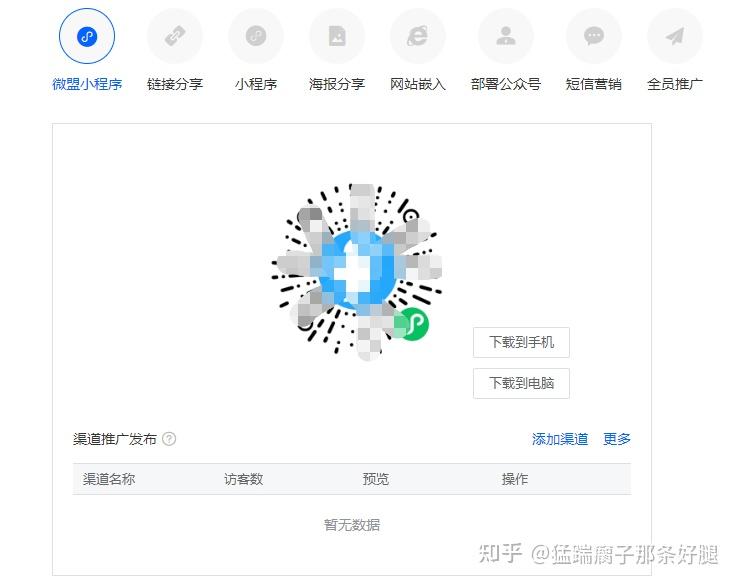Image resolution: width=737 pixels, height=584 pixels.
Task: Click the 小程序 round icon
Action: (x=256, y=36)
